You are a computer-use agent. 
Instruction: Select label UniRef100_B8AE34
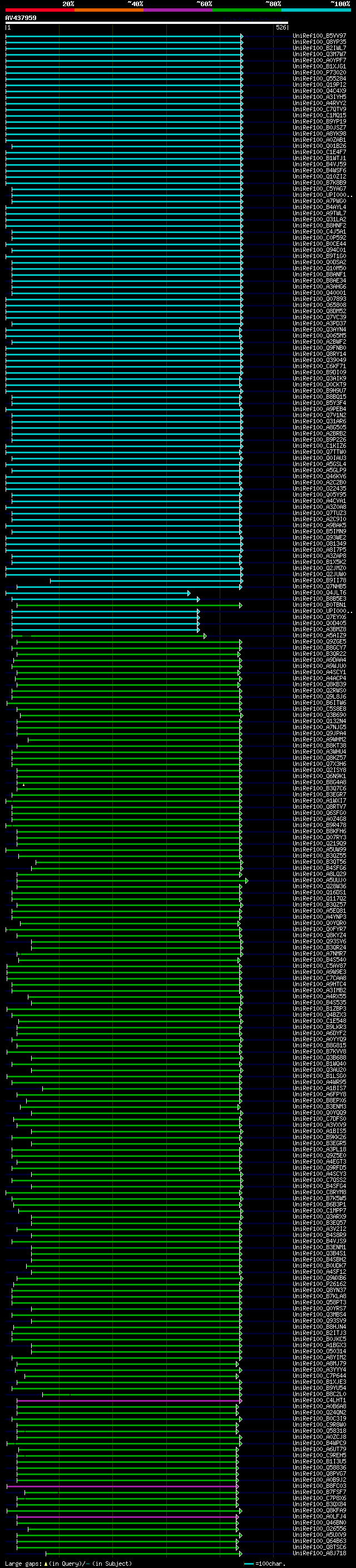(x=319, y=280)
